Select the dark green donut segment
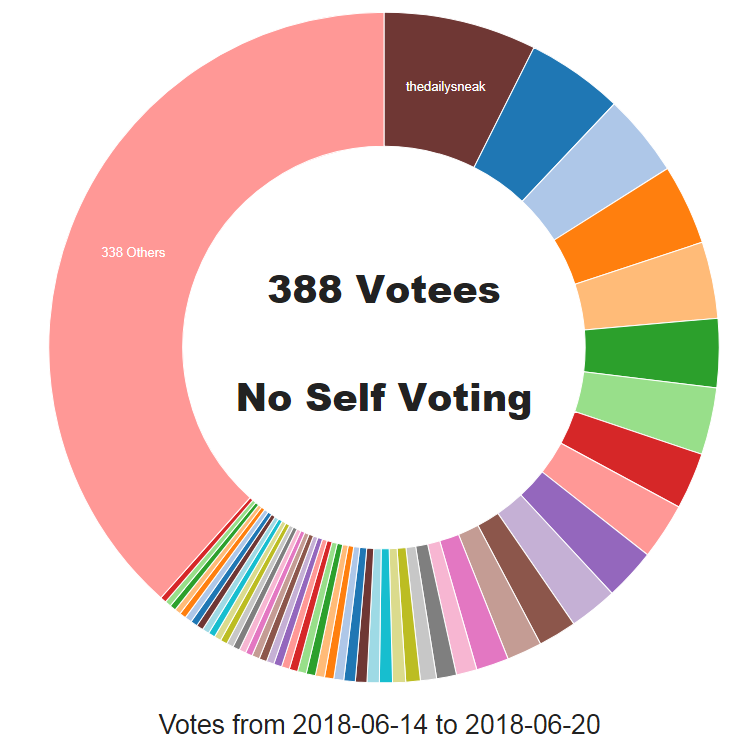 point(653,352)
